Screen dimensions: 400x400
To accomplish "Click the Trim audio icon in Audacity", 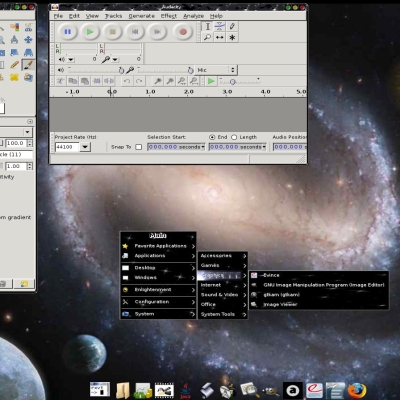I will click(97, 81).
